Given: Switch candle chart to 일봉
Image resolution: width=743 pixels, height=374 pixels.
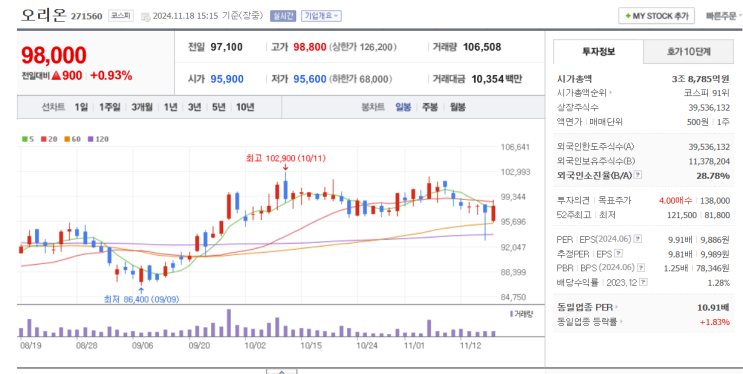Looking at the screenshot, I should (403, 107).
